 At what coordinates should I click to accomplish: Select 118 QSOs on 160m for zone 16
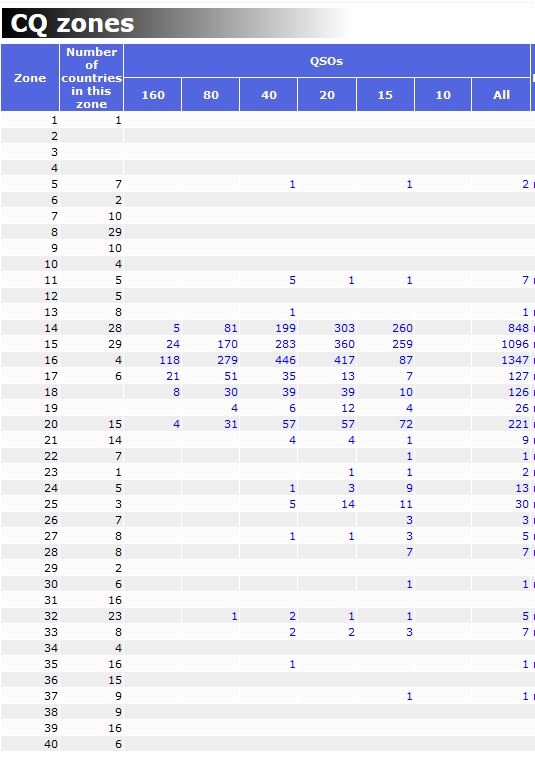tap(170, 360)
